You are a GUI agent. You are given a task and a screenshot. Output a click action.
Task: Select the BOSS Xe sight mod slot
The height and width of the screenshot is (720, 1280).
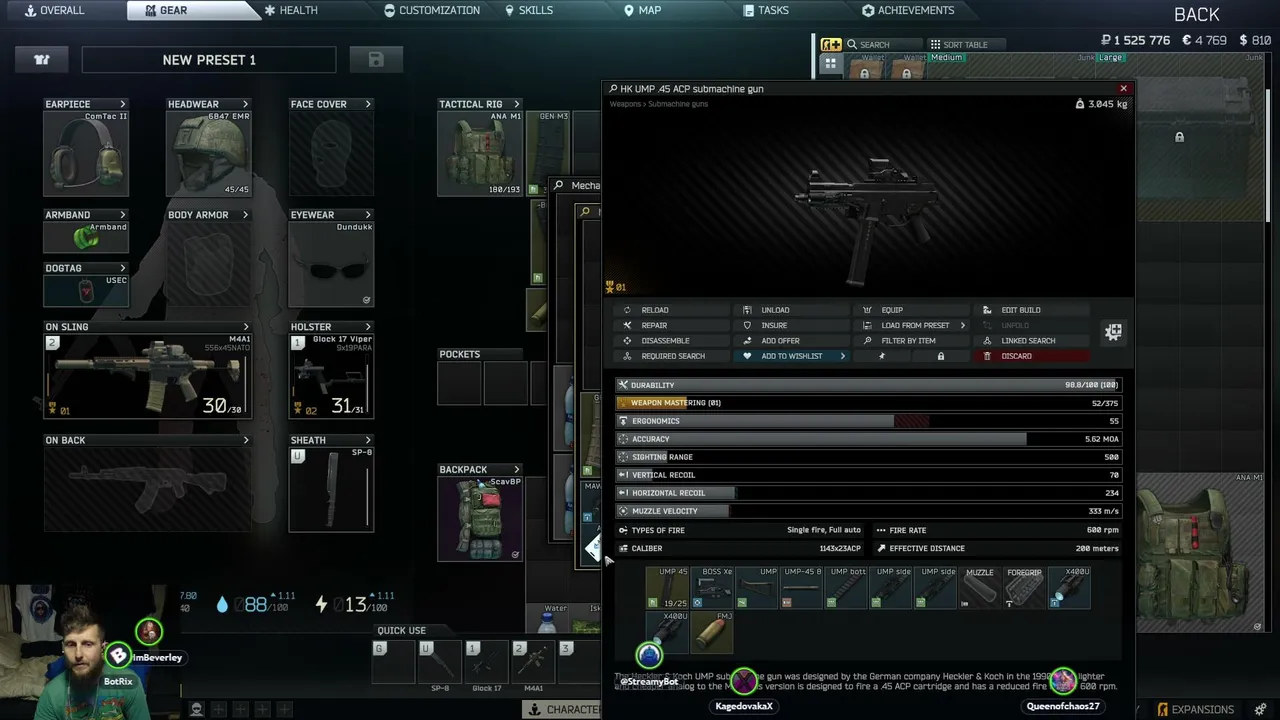(x=712, y=588)
